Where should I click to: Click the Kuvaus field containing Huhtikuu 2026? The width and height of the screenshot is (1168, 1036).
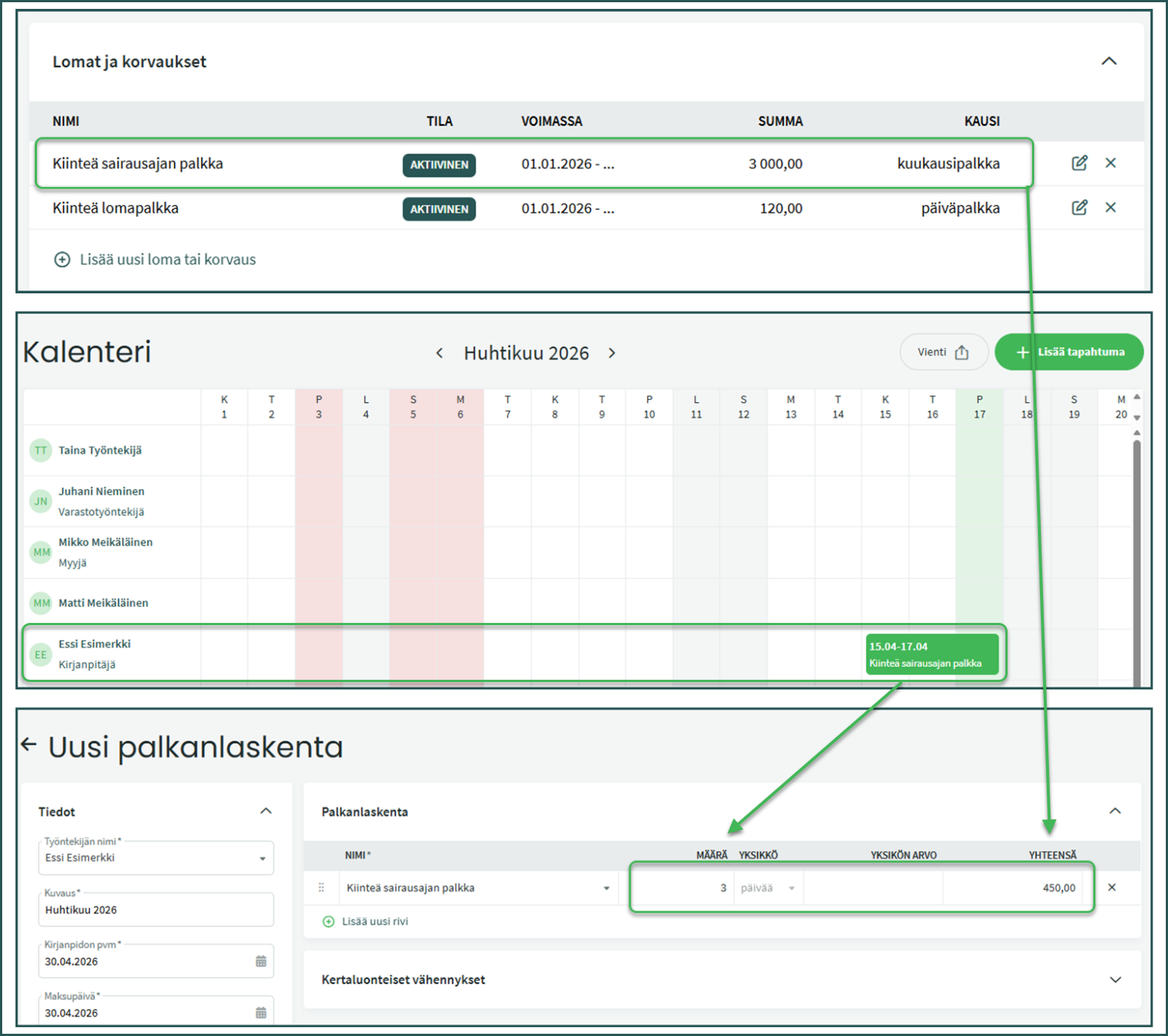(x=155, y=910)
